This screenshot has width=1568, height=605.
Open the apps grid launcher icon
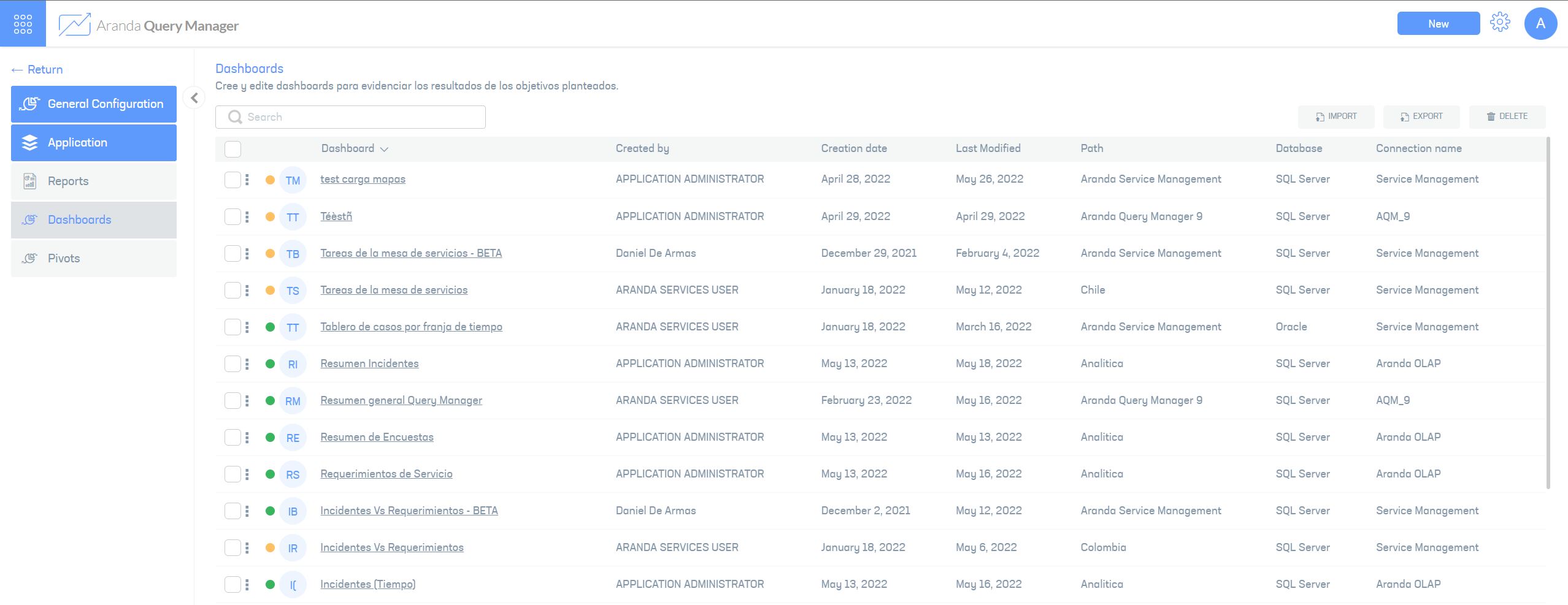[23, 24]
